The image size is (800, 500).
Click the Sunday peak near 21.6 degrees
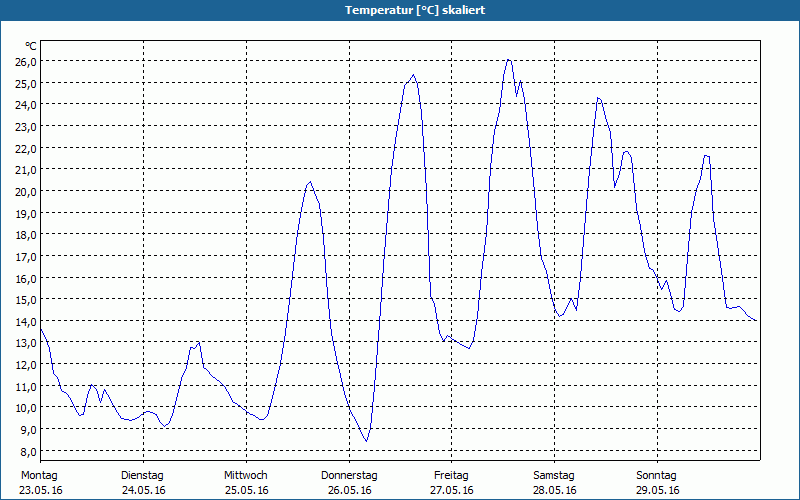click(x=706, y=156)
